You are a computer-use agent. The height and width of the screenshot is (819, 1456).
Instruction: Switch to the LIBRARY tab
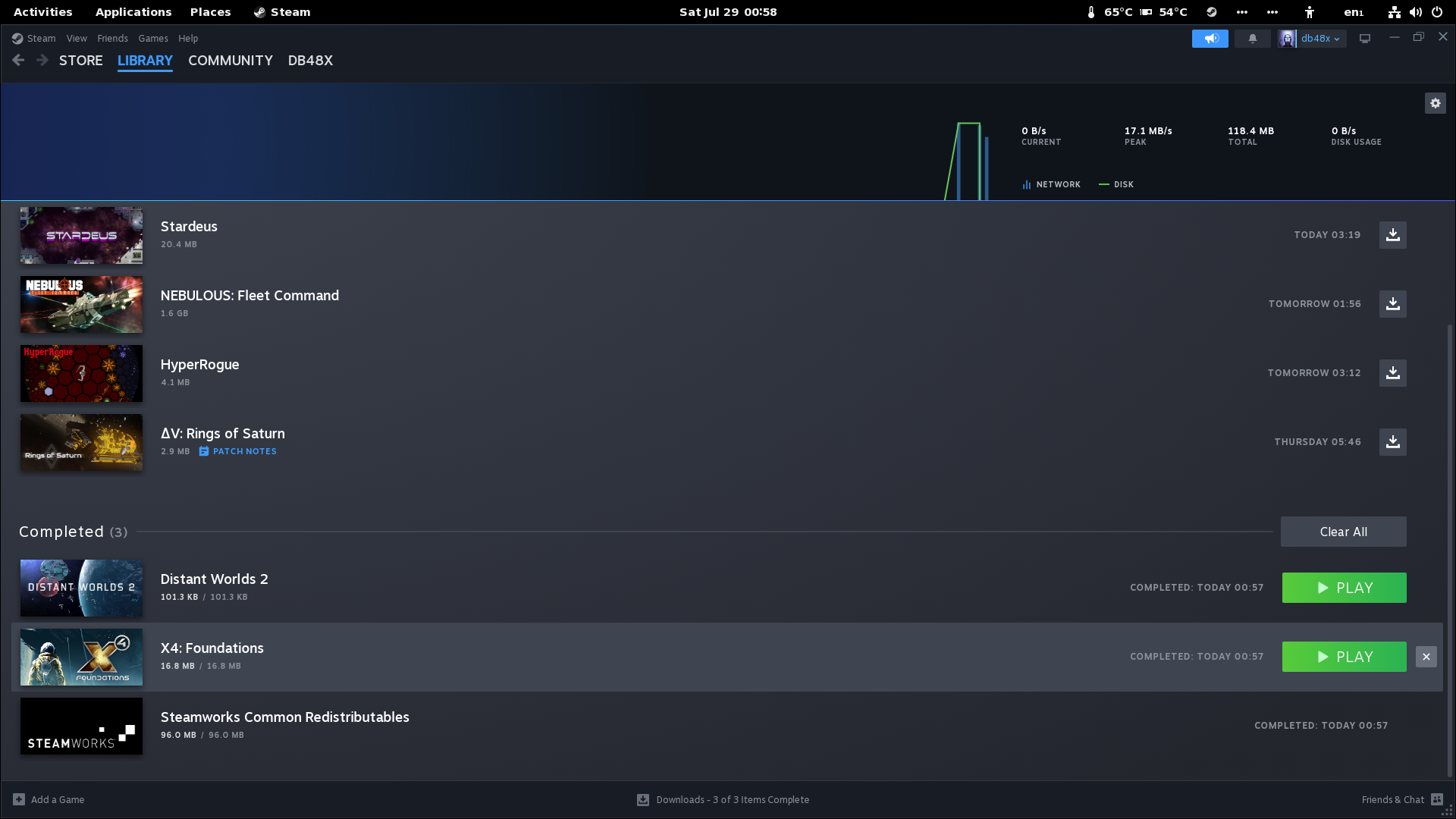pyautogui.click(x=145, y=61)
